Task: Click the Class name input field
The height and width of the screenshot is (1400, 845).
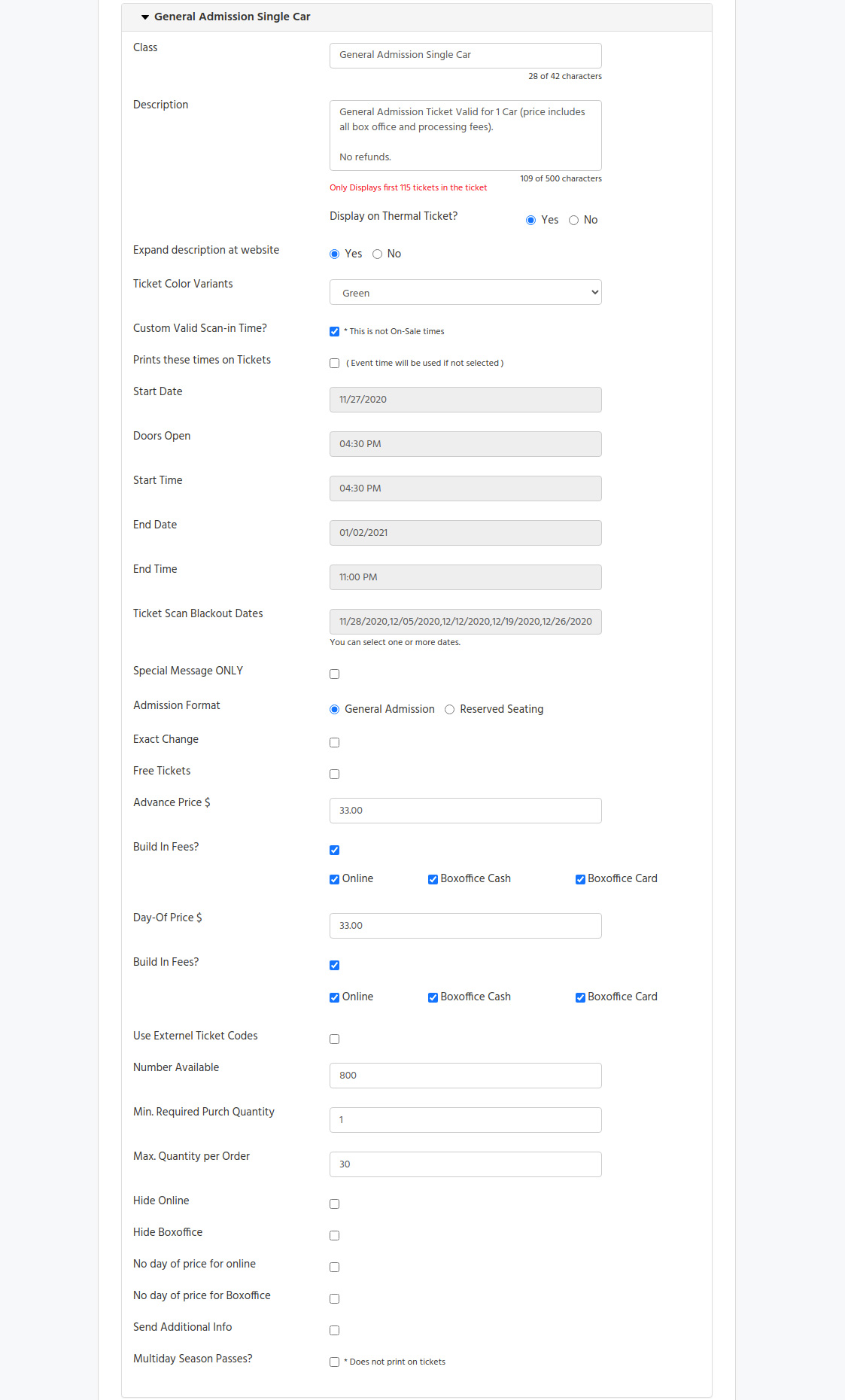Action: pyautogui.click(x=465, y=55)
